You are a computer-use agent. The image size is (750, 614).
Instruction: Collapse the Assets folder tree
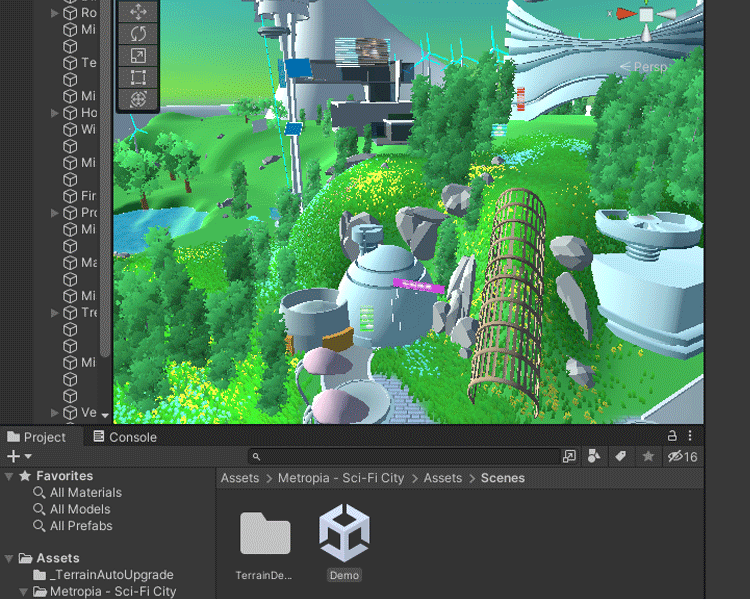point(9,559)
